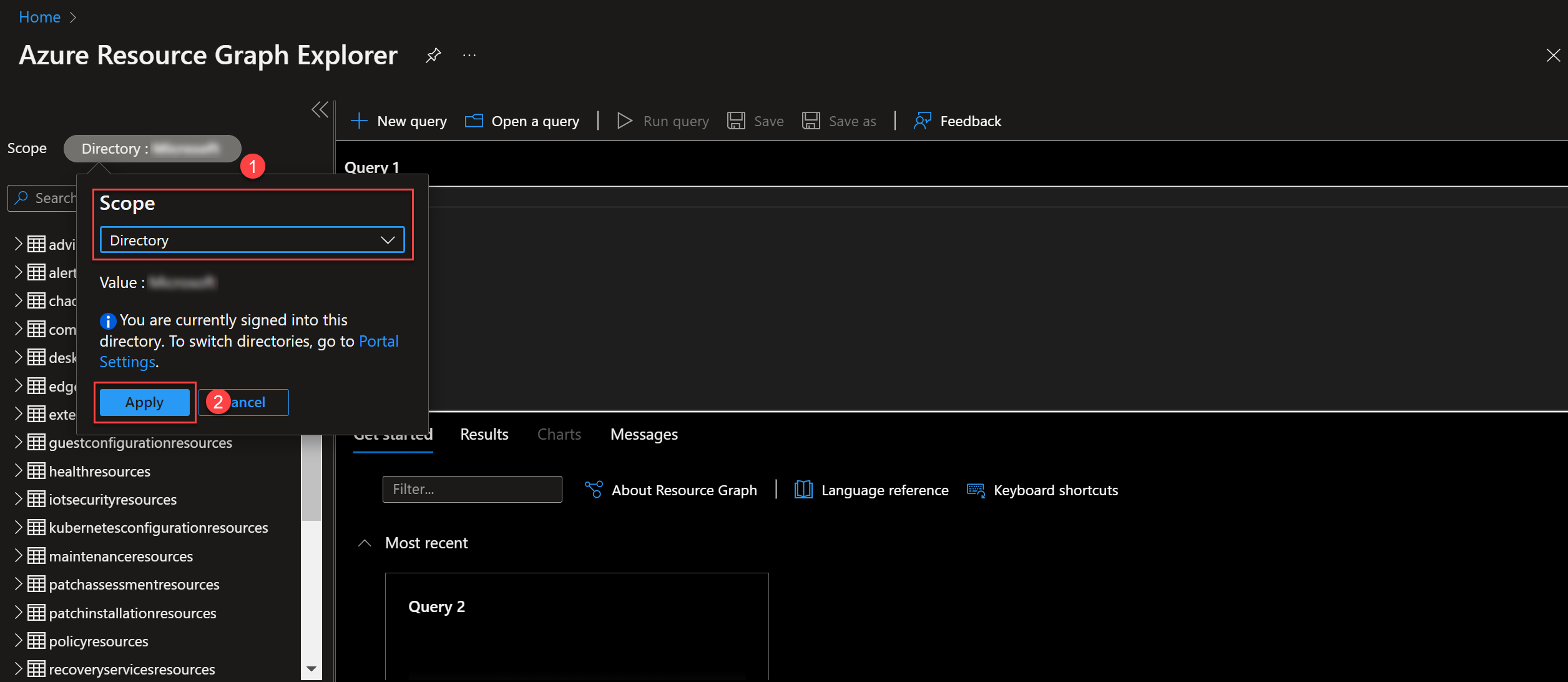Image resolution: width=1568 pixels, height=682 pixels.
Task: Expand the kubernetesconfigurationresources tree node
Action: pos(18,527)
